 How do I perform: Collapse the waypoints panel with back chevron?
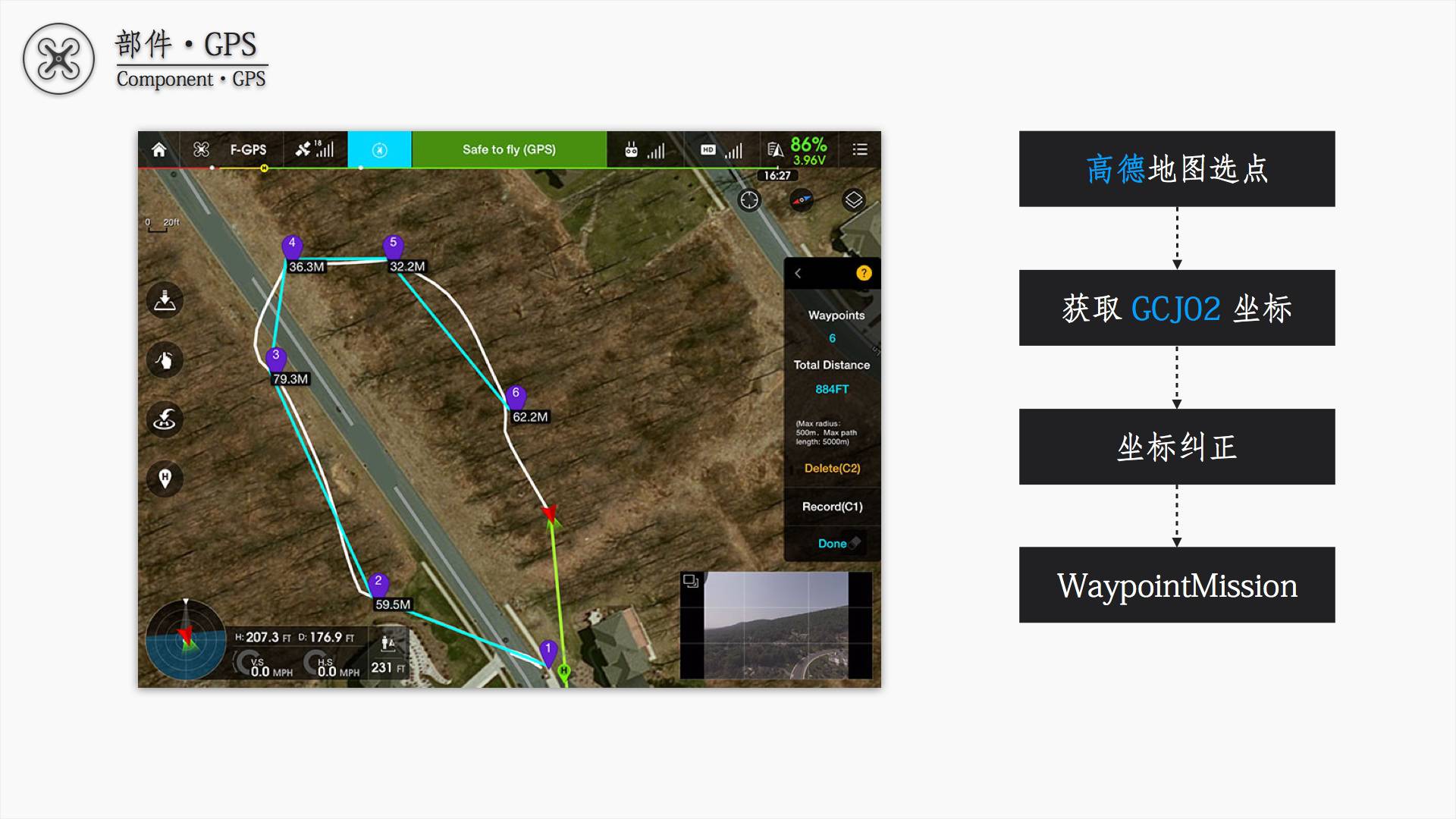click(798, 273)
